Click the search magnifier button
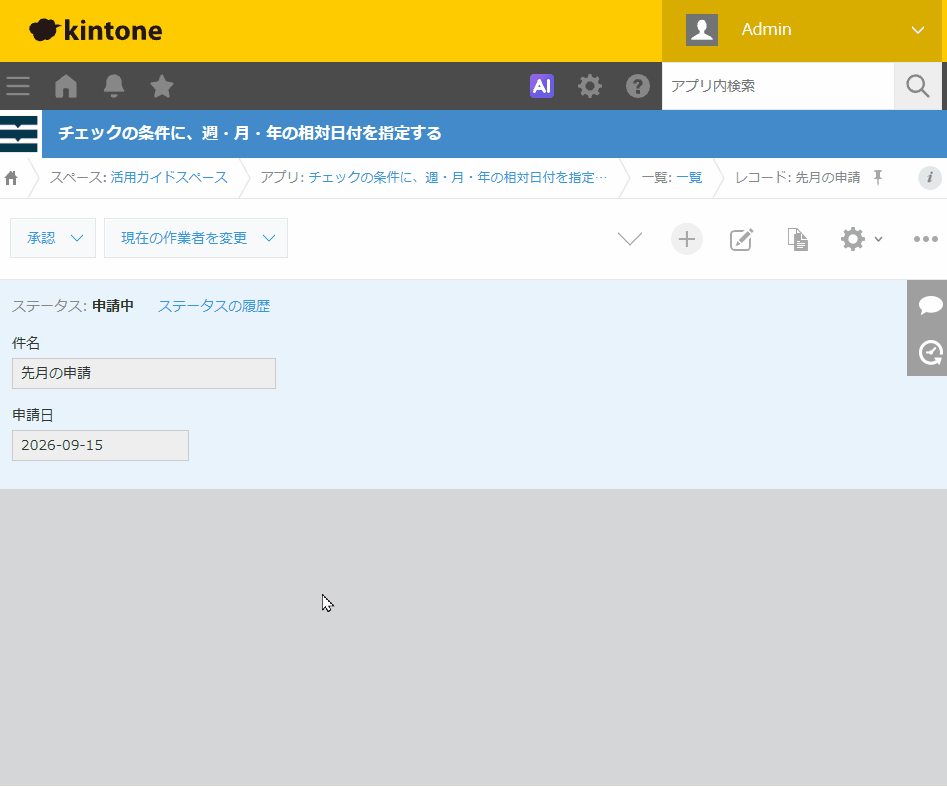The height and width of the screenshot is (787, 947). [917, 86]
